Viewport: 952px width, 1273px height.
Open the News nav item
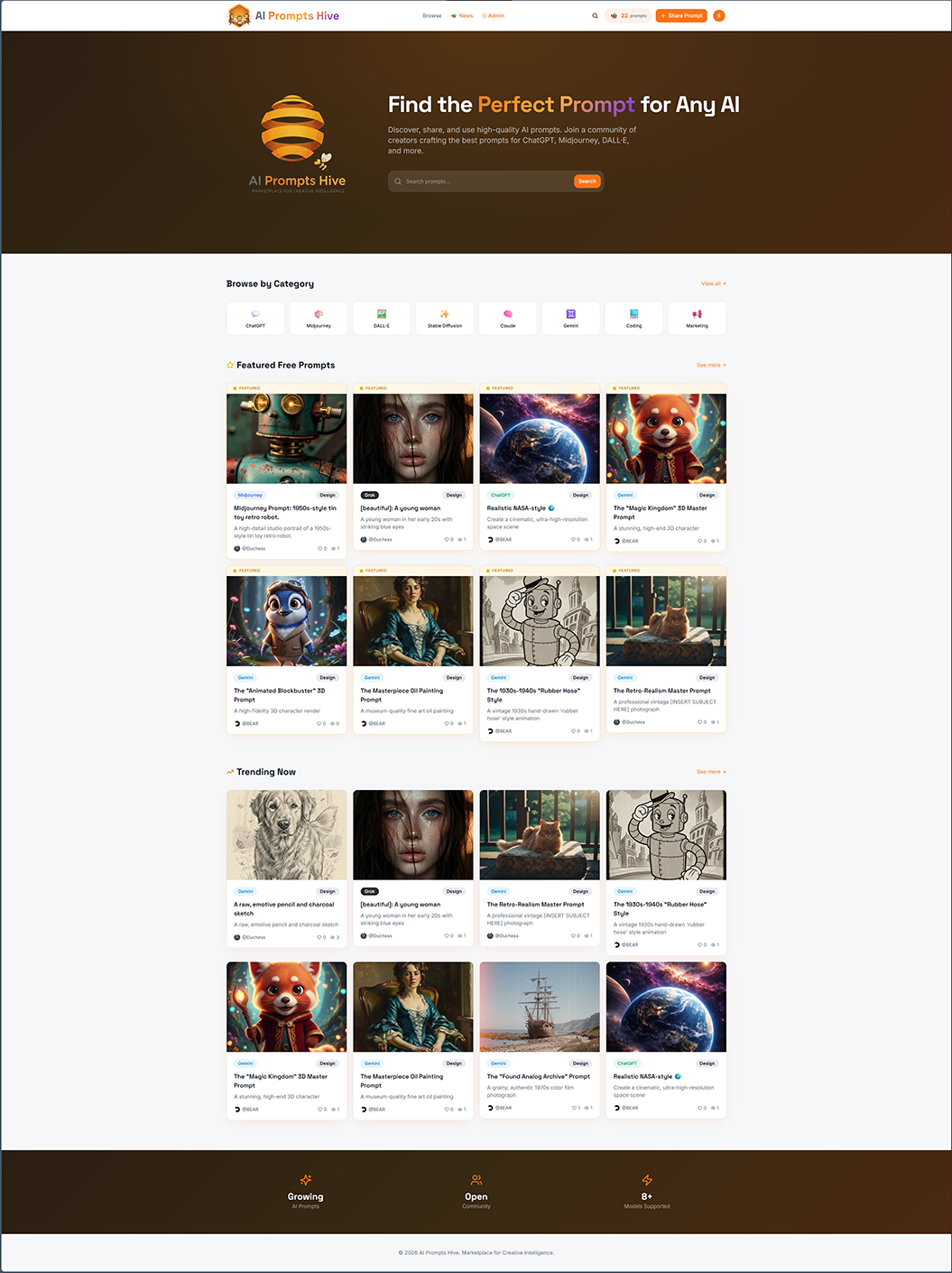click(462, 15)
